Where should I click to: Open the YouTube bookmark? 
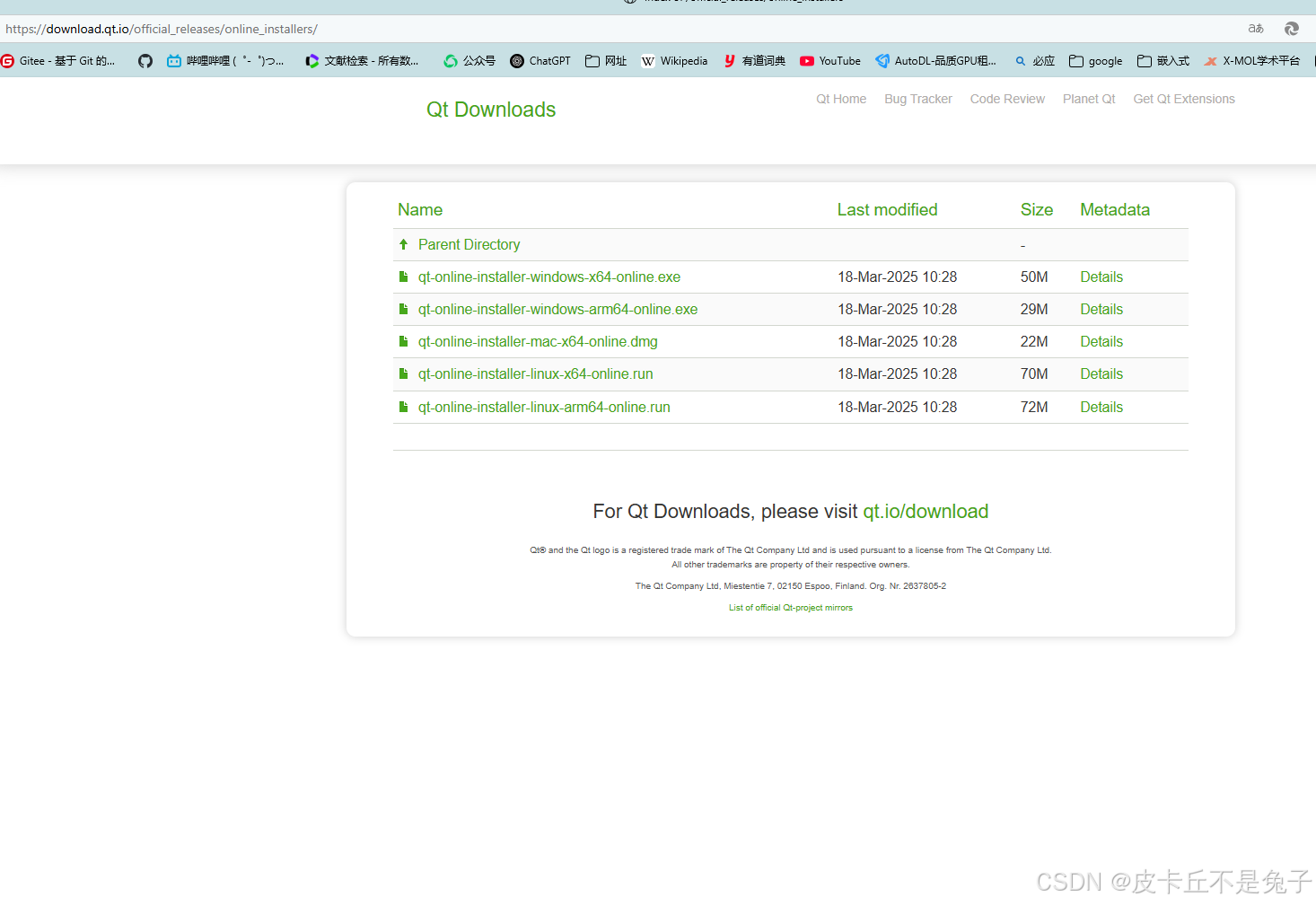[829, 61]
